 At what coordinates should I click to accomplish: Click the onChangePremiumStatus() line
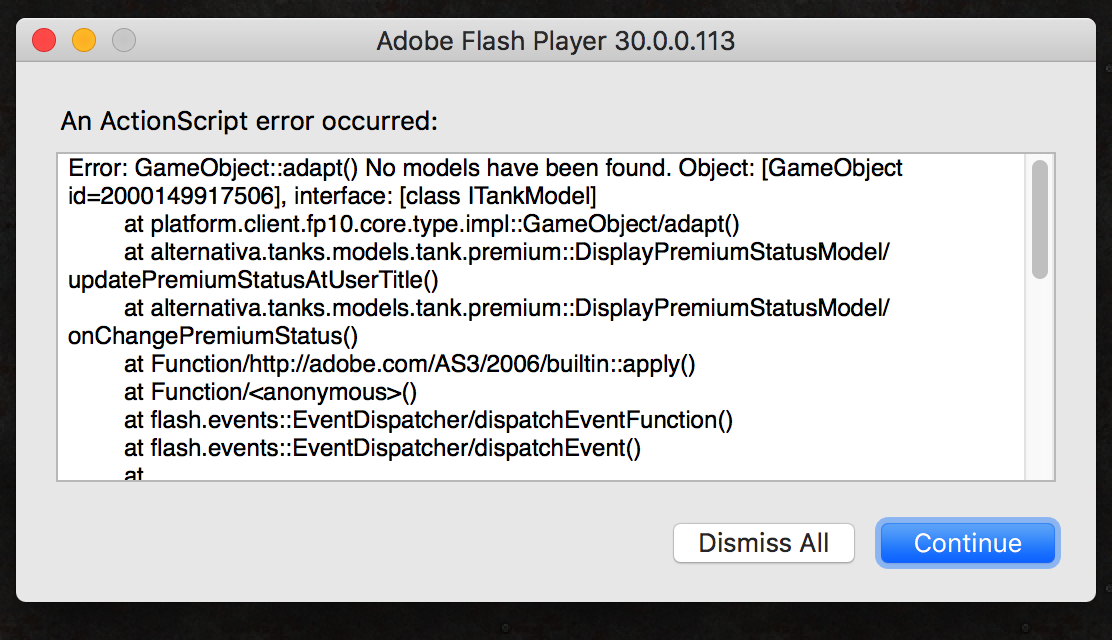pos(213,336)
